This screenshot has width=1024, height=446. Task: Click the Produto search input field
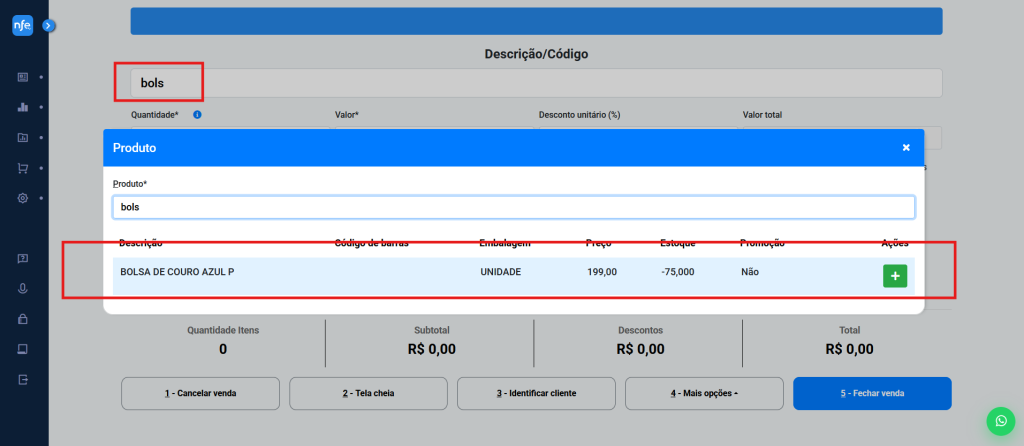click(512, 207)
